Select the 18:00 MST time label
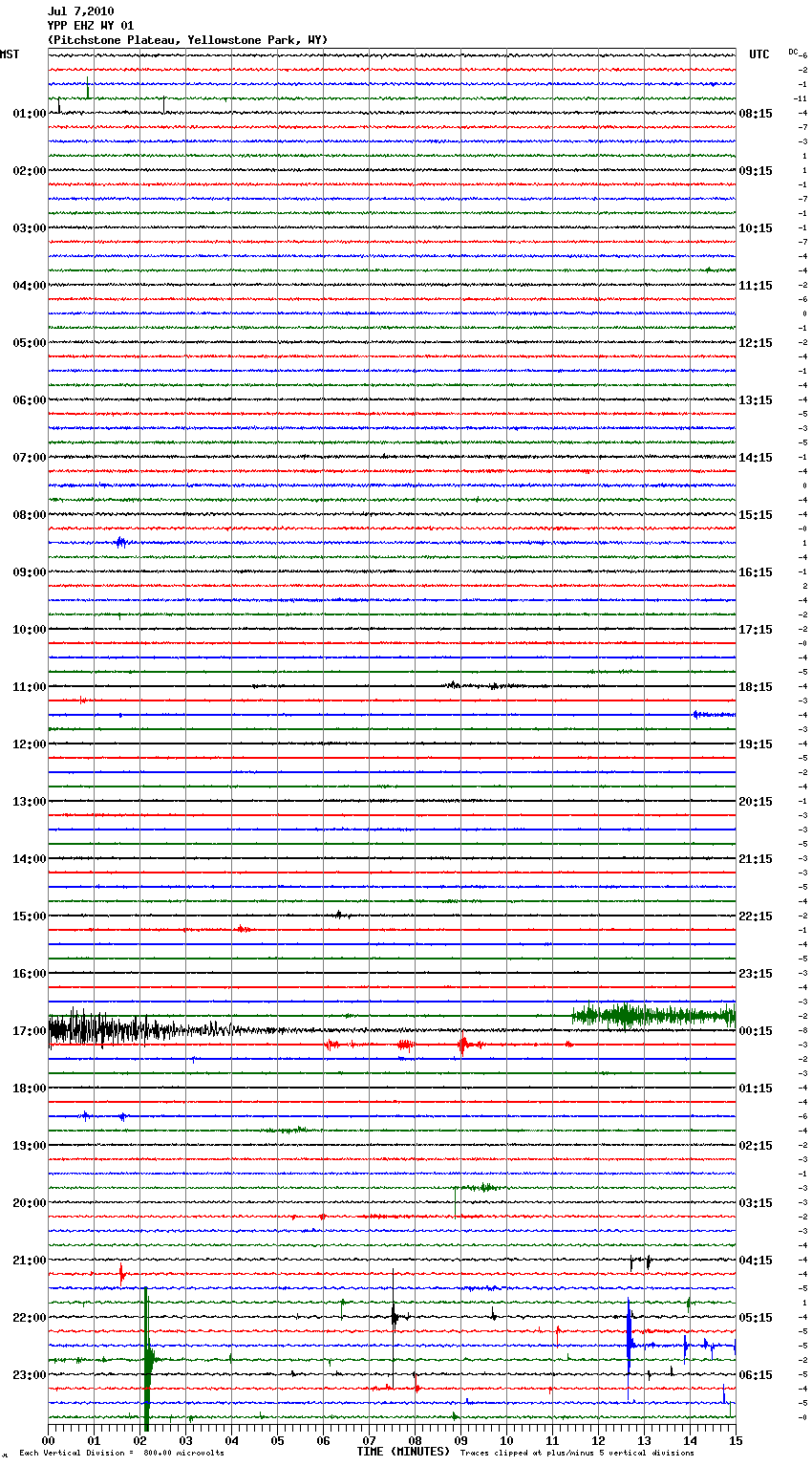812x1466 pixels. [30, 1089]
